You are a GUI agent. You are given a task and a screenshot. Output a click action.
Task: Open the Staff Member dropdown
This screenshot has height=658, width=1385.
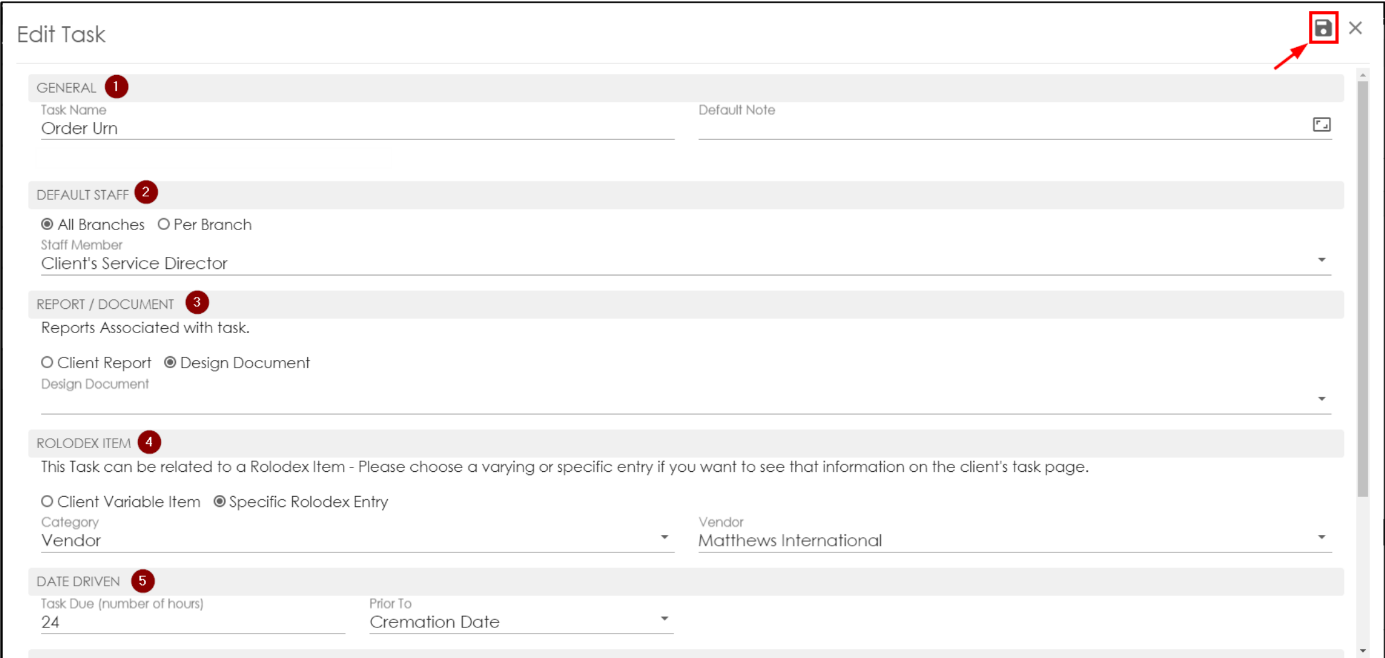tap(1321, 261)
